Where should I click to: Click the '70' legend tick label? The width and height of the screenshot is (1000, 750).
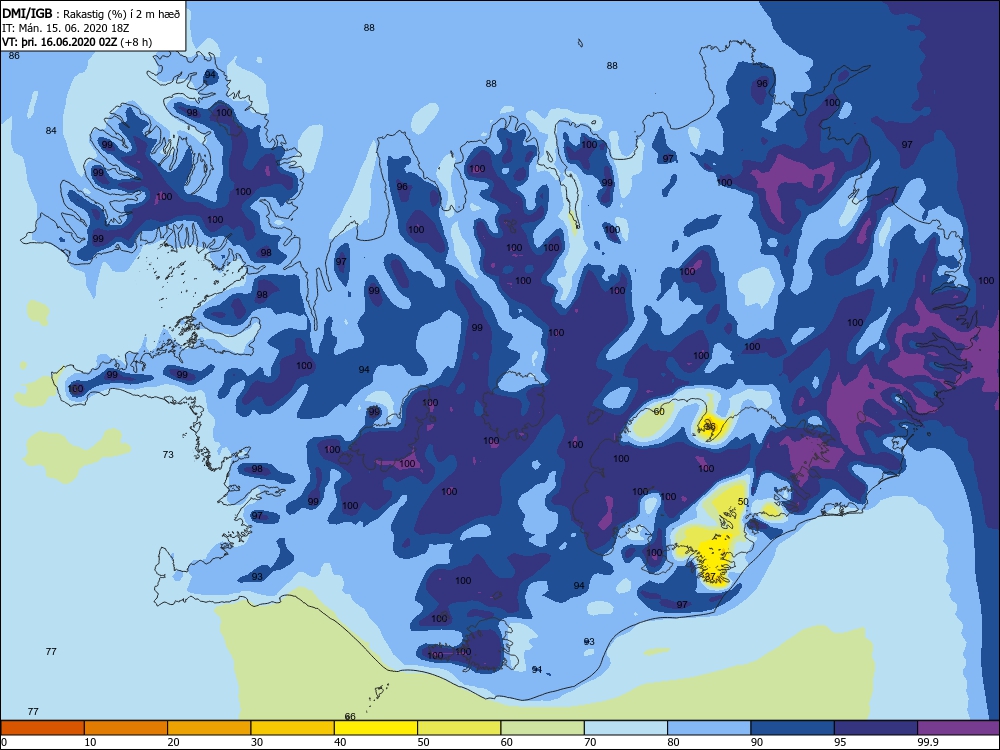[x=591, y=742]
